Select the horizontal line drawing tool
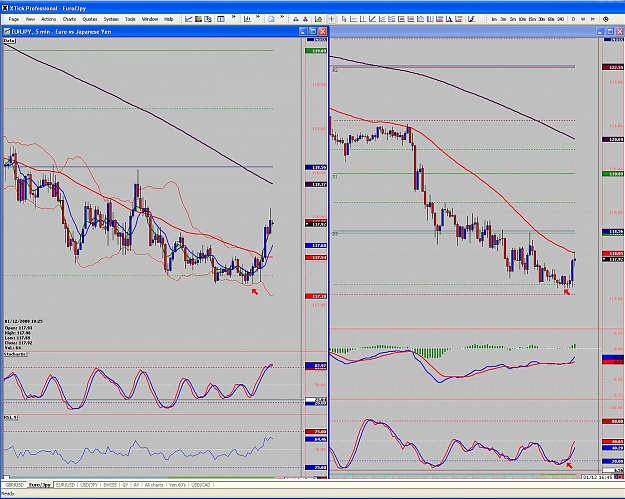This screenshot has width=625, height=499. pos(354,19)
